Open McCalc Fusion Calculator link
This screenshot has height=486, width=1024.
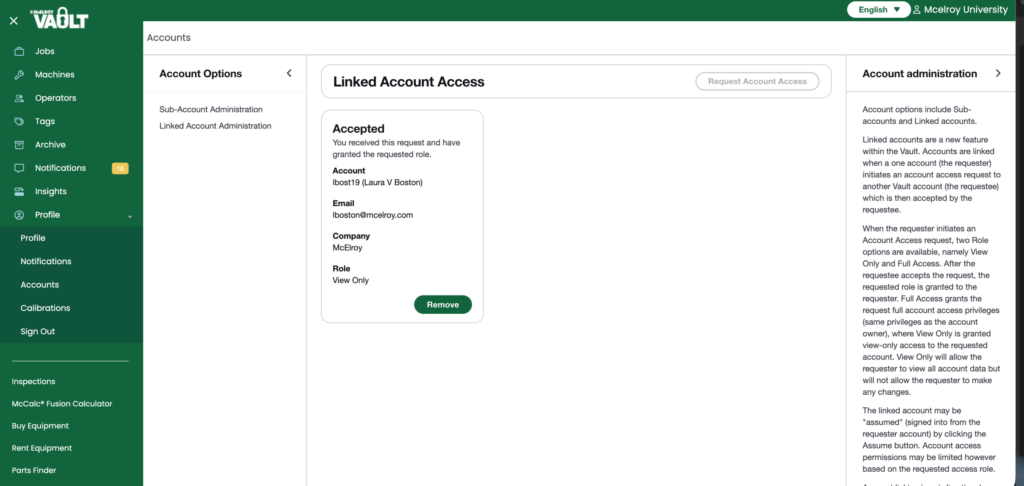62,404
